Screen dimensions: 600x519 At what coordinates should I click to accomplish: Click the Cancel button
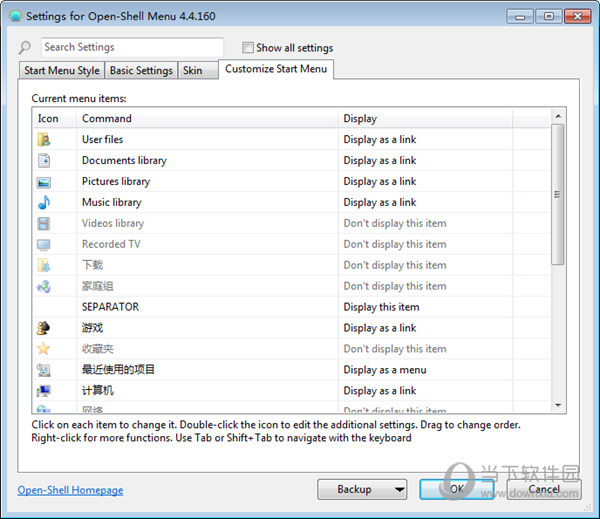[544, 489]
